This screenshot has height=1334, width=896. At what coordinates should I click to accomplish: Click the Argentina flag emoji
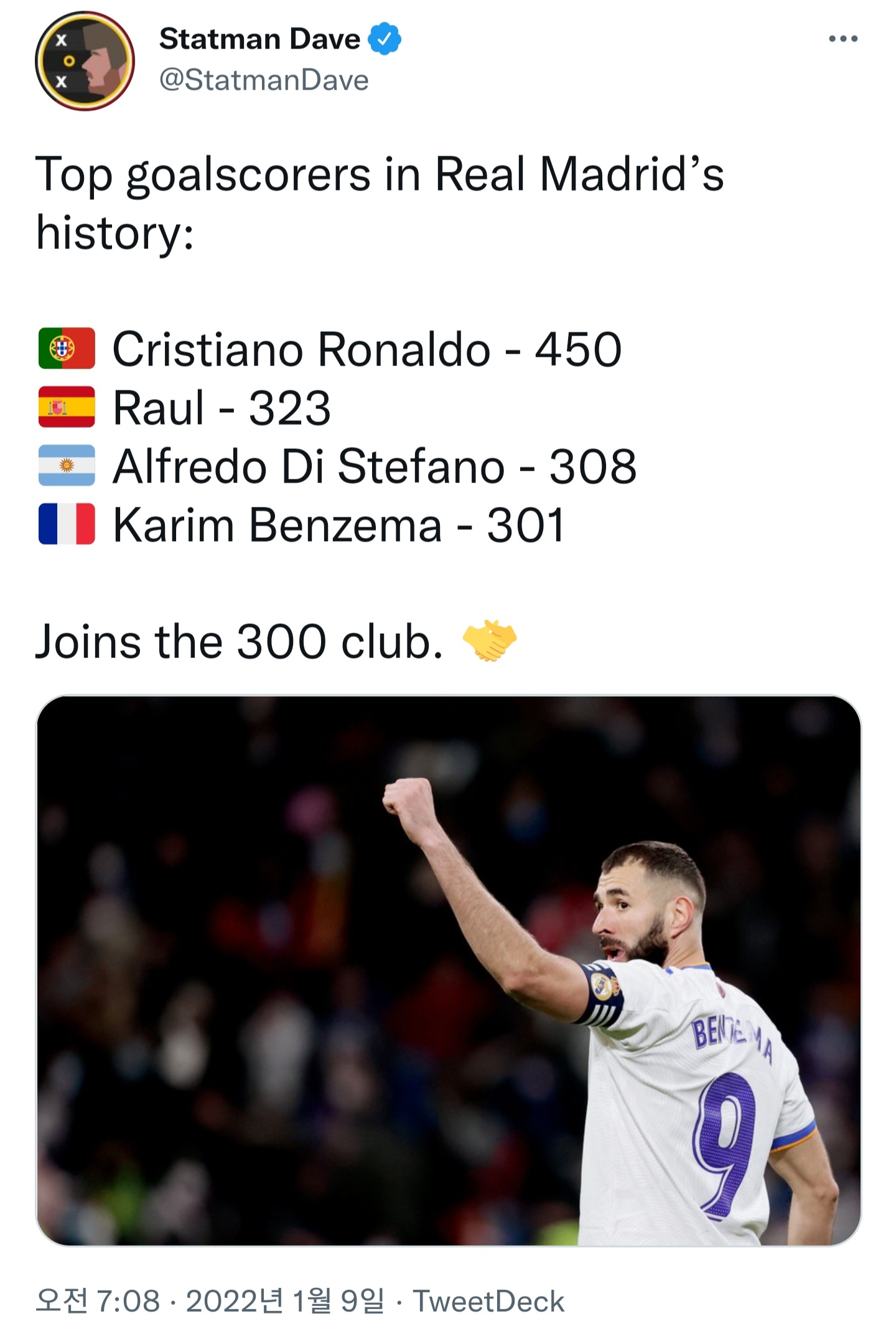coord(67,466)
